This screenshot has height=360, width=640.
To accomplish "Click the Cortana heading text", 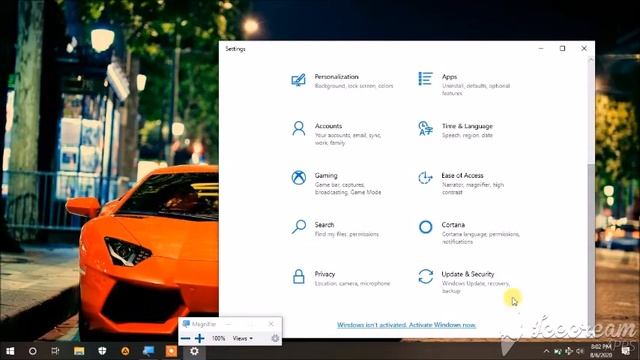I will click(453, 225).
